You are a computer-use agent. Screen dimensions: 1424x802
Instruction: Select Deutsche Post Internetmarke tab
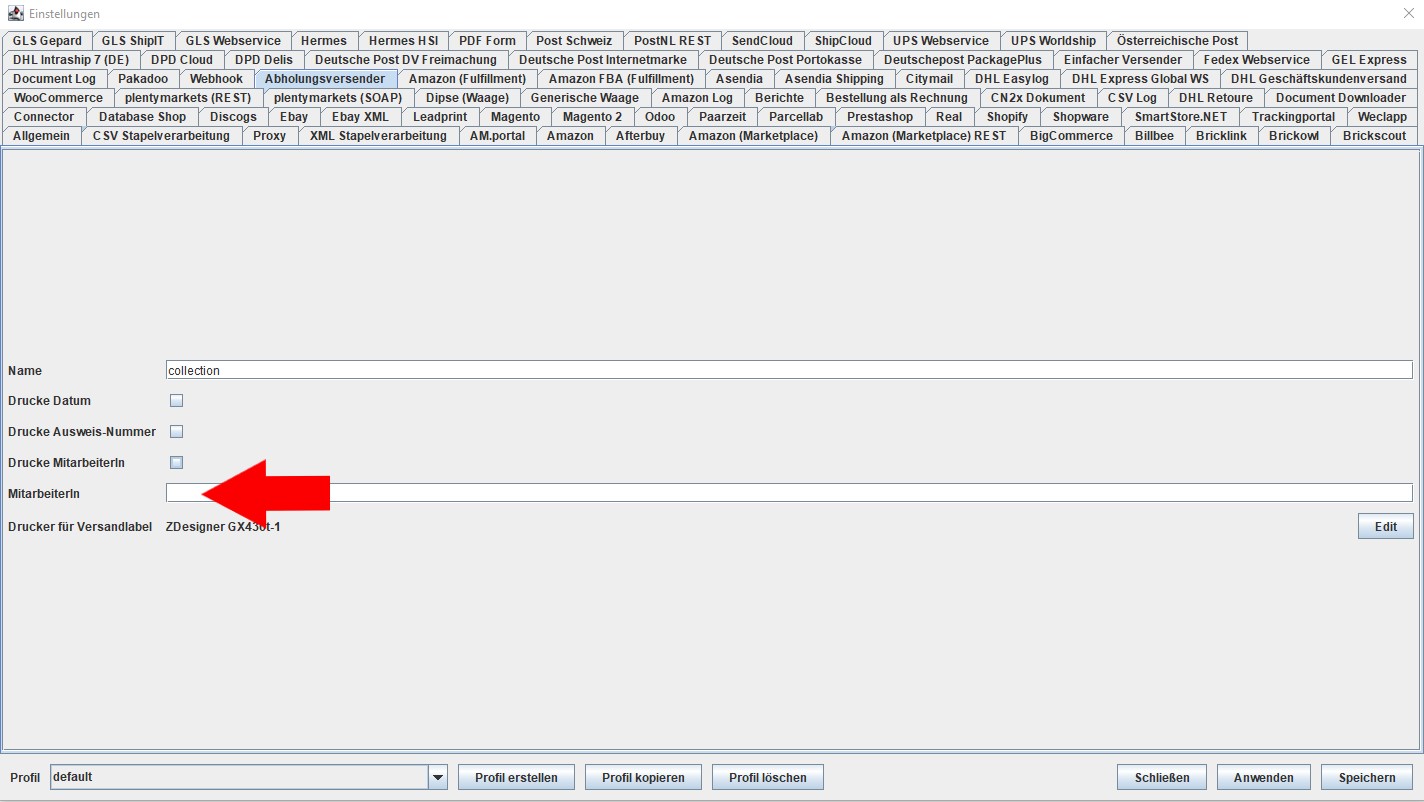pos(603,60)
